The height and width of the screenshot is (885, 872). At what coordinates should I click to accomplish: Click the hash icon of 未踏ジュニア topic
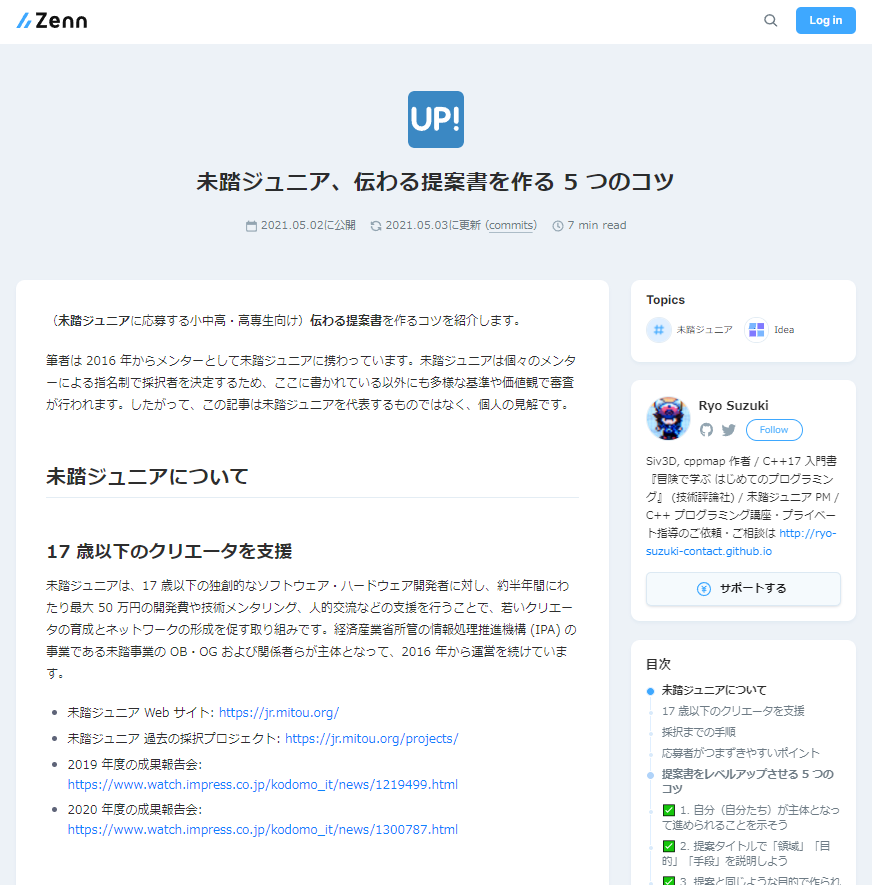coord(659,330)
